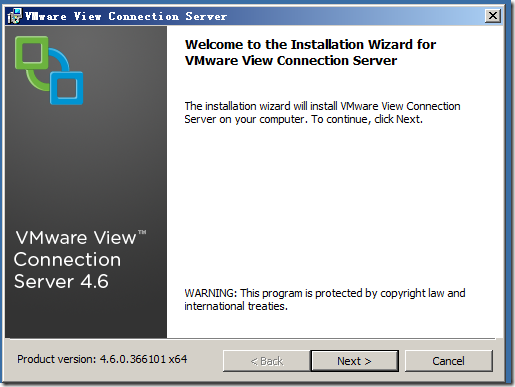The height and width of the screenshot is (387, 515).
Task: Click the copyright WARNING text
Action: pos(325,299)
